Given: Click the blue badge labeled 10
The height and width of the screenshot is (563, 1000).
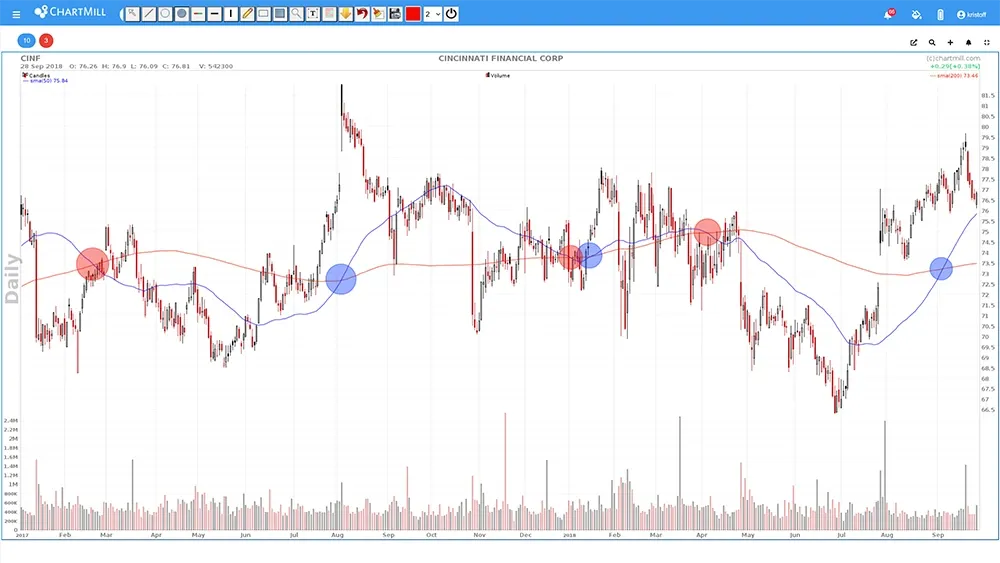Looking at the screenshot, I should click(26, 40).
